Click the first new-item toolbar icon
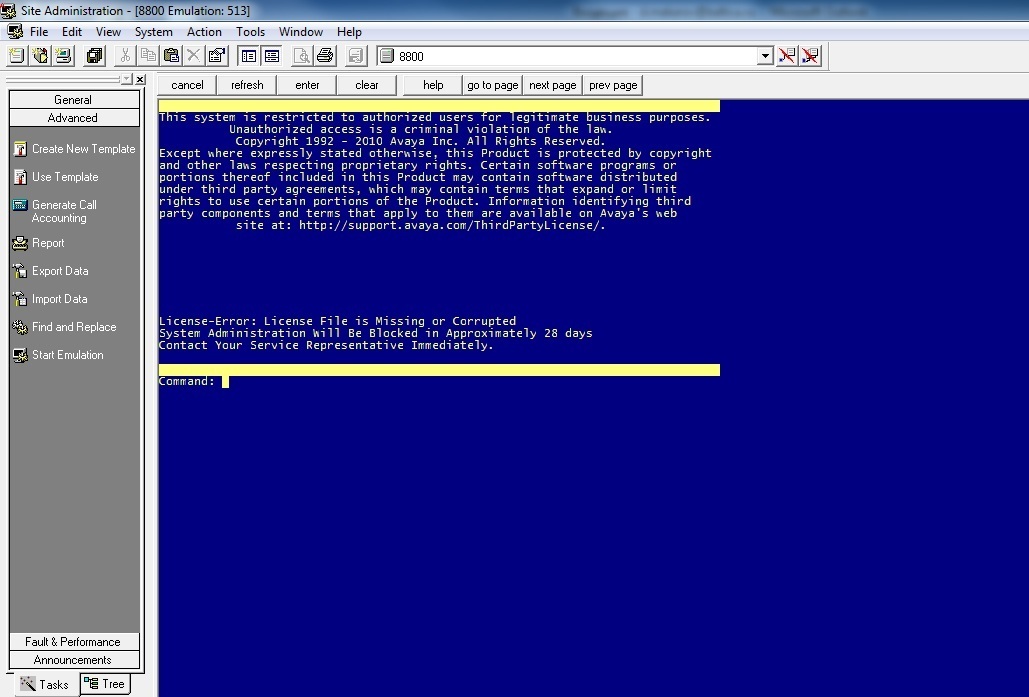 (16, 56)
